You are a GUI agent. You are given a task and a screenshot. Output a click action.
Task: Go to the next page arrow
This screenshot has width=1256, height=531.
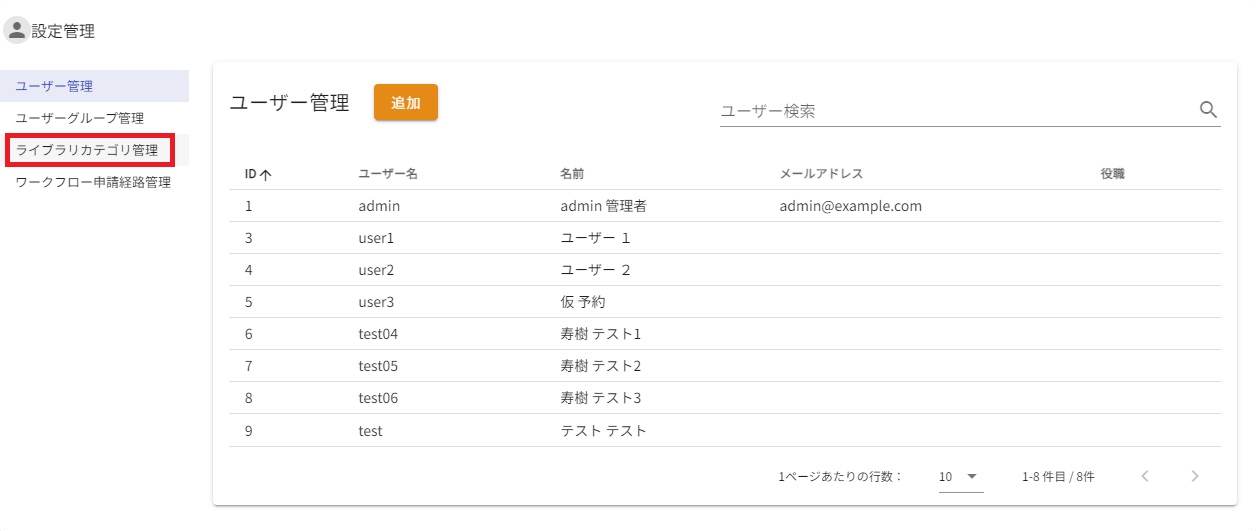click(1195, 477)
